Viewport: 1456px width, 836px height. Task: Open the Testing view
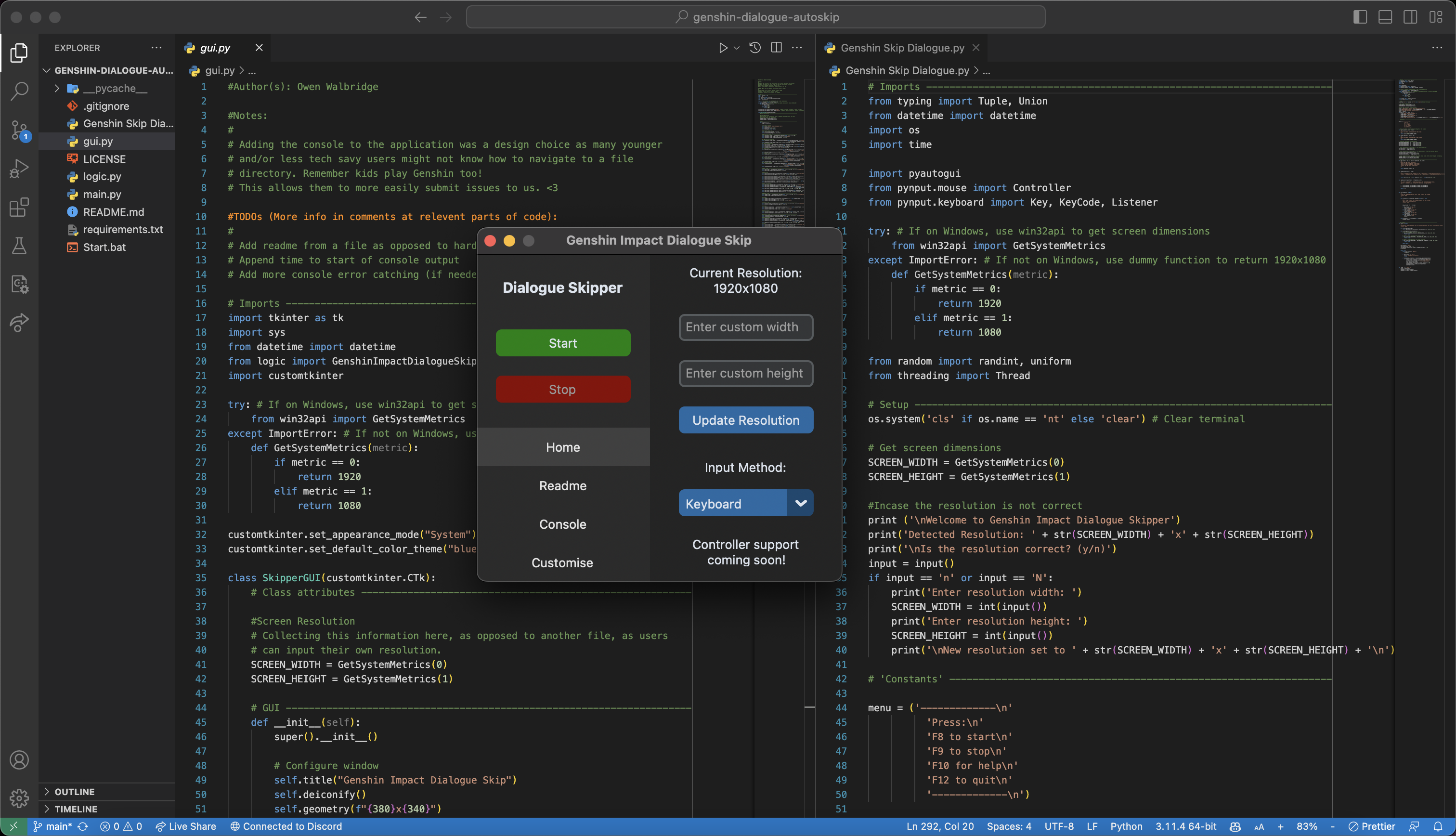[20, 247]
